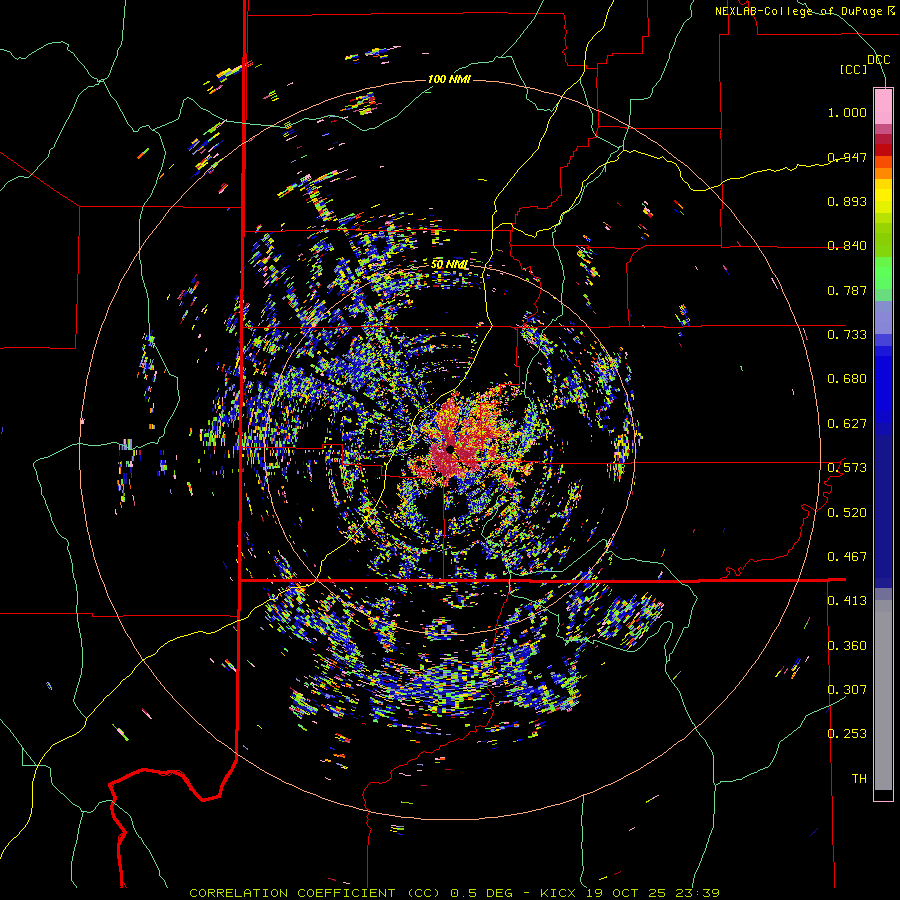Select the 0.360 scale value
This screenshot has width=900, height=900.
847,645
